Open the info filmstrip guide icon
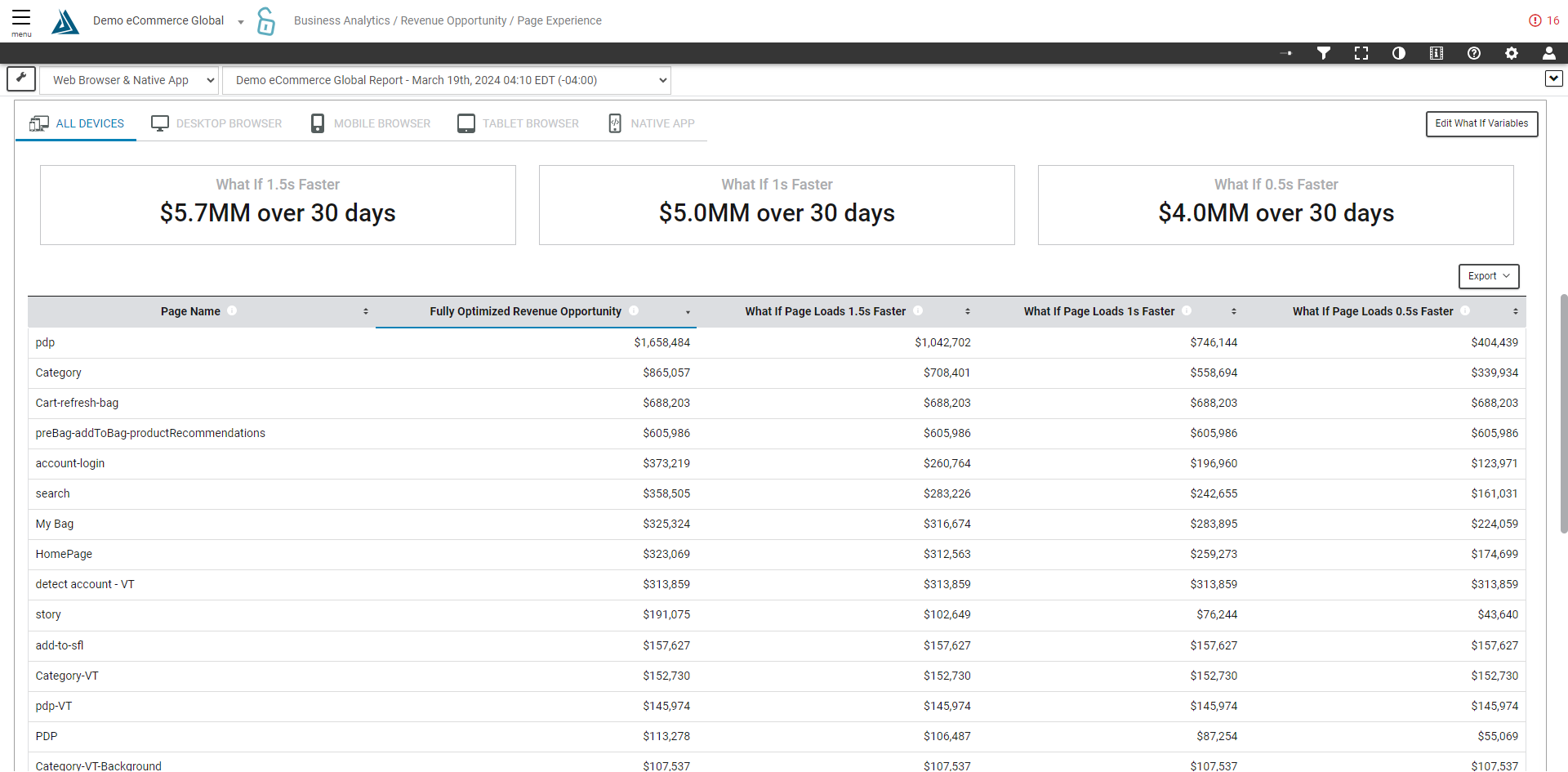Viewport: 1568px width, 772px height. click(x=1437, y=53)
